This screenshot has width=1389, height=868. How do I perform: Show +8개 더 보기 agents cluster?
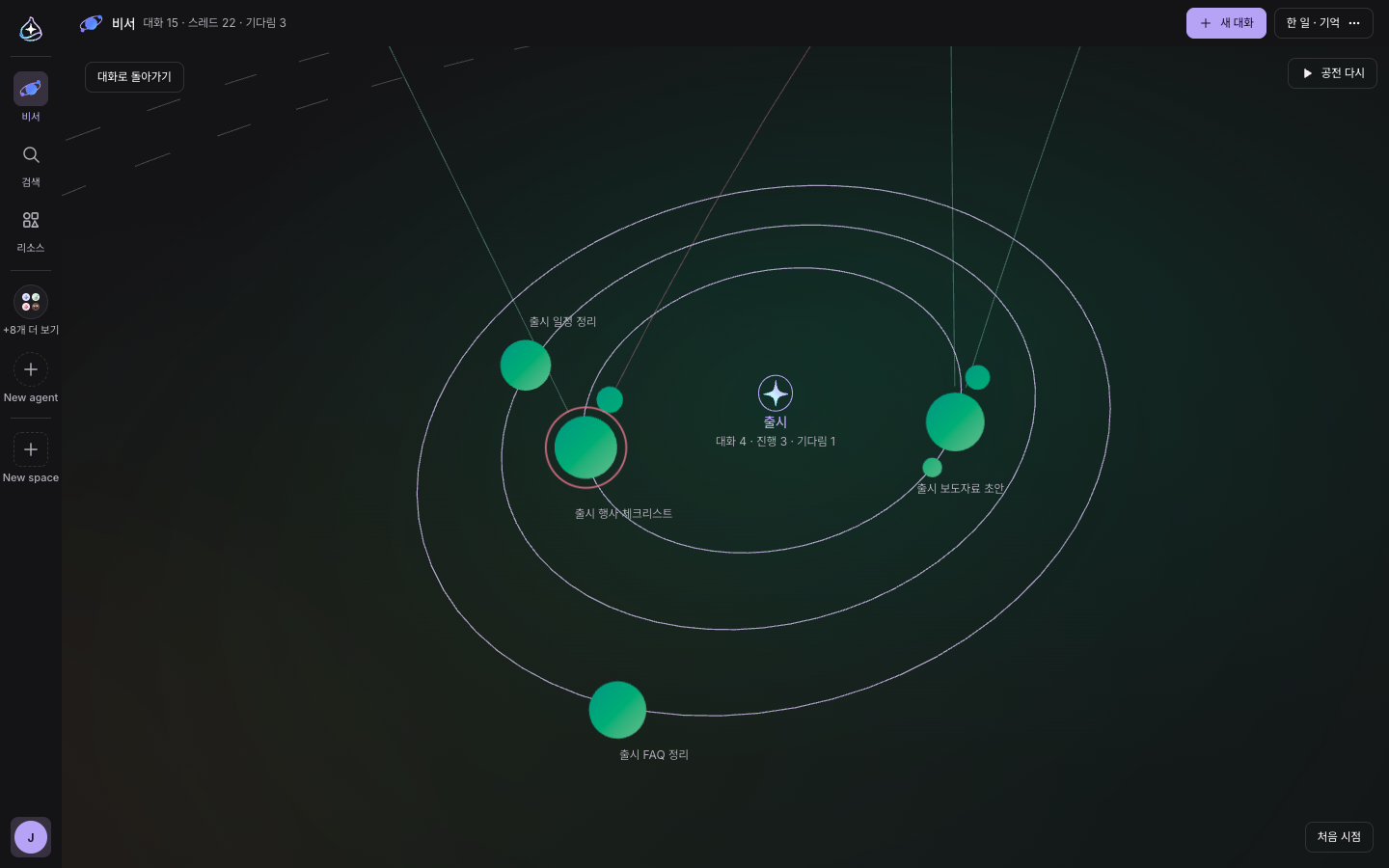(x=31, y=302)
